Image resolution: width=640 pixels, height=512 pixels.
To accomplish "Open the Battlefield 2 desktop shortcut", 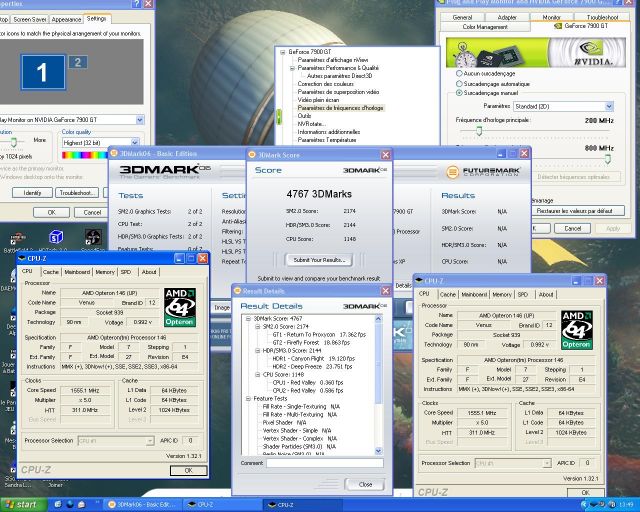I will pos(18,237).
